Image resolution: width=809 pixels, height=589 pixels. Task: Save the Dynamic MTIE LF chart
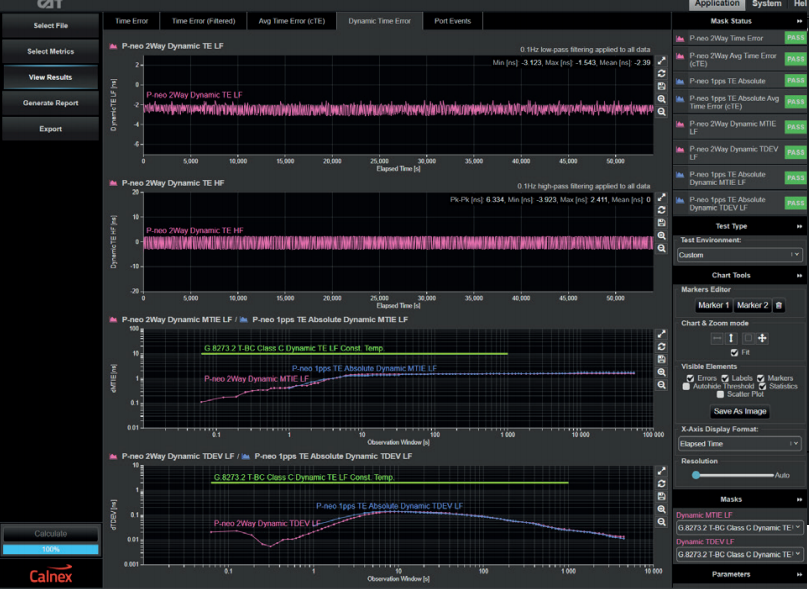(662, 359)
